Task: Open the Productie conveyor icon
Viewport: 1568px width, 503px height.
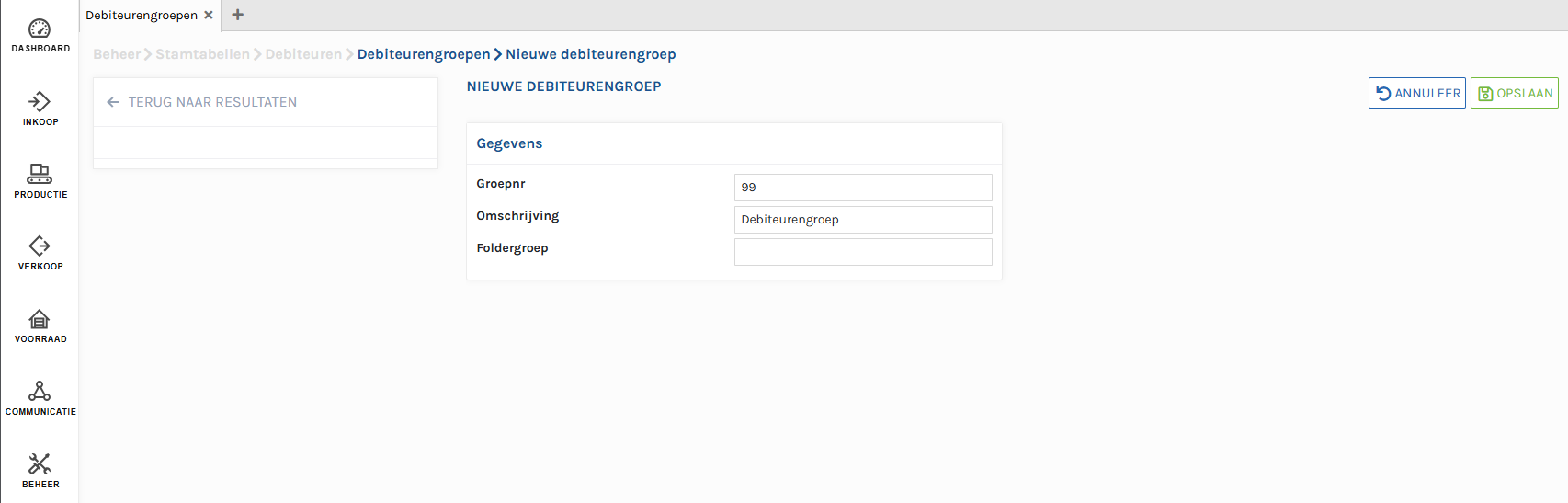Action: pyautogui.click(x=40, y=174)
